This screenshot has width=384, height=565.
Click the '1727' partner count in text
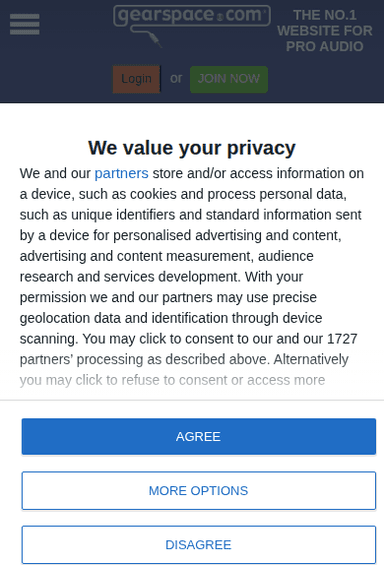342,339
